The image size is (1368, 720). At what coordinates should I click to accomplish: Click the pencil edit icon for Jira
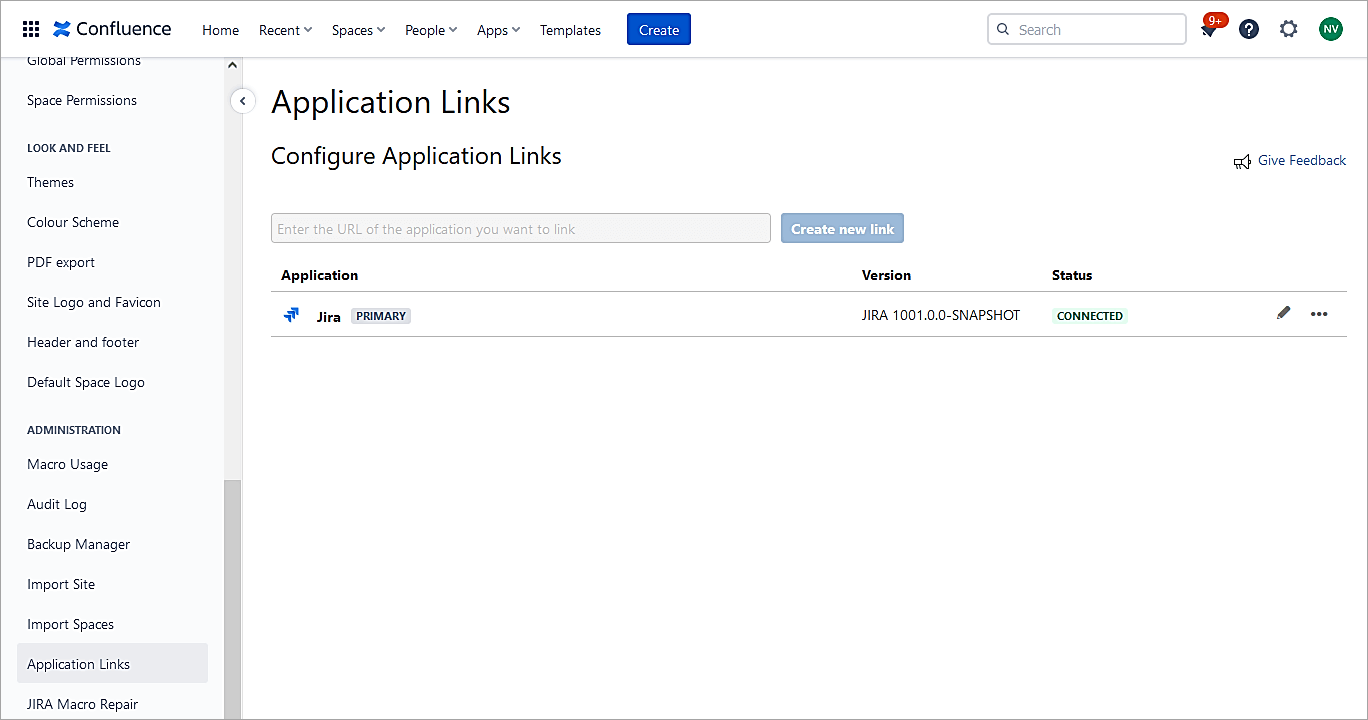(1284, 313)
